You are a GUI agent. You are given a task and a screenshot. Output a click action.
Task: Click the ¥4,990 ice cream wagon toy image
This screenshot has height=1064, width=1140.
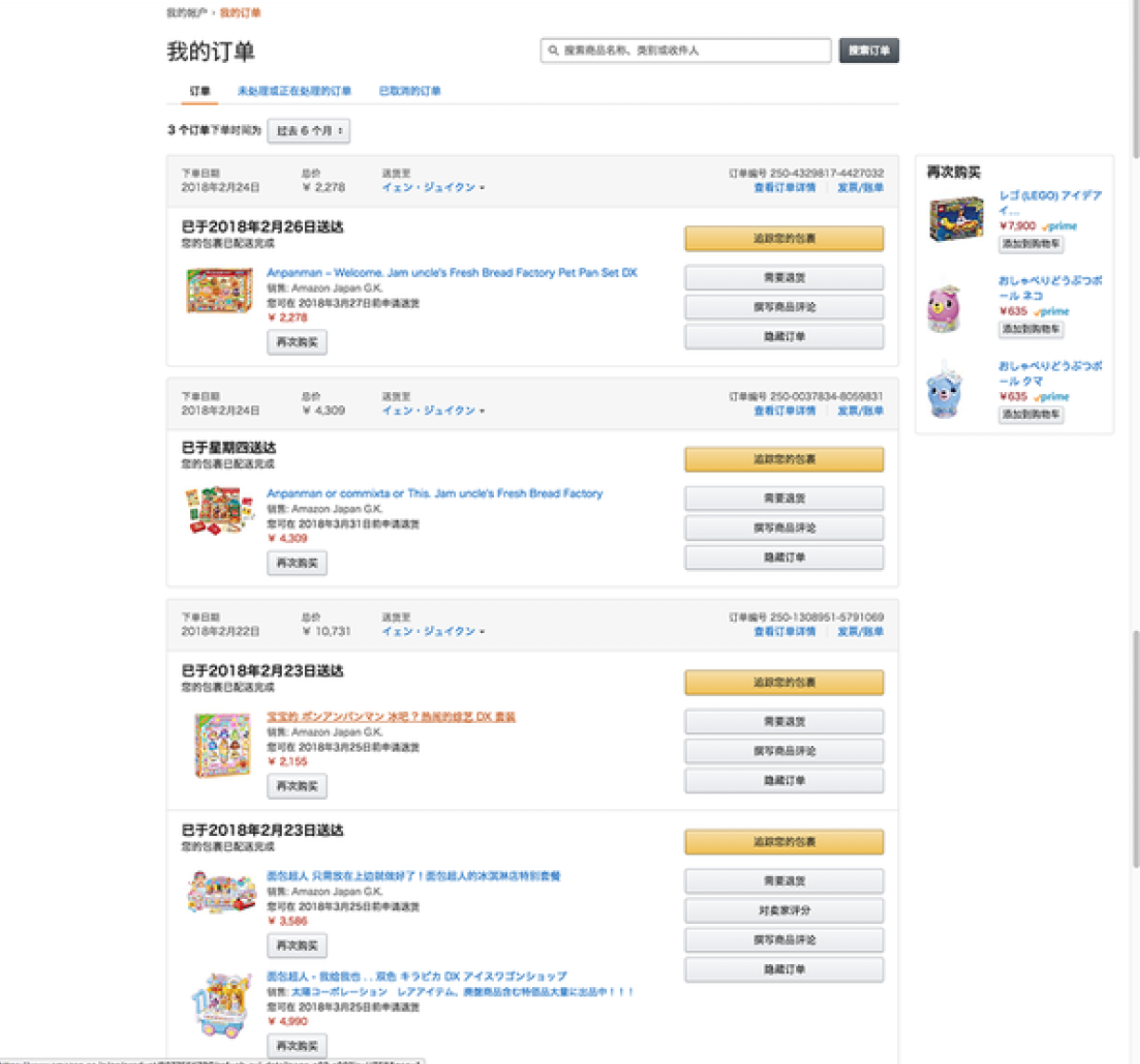point(222,1005)
